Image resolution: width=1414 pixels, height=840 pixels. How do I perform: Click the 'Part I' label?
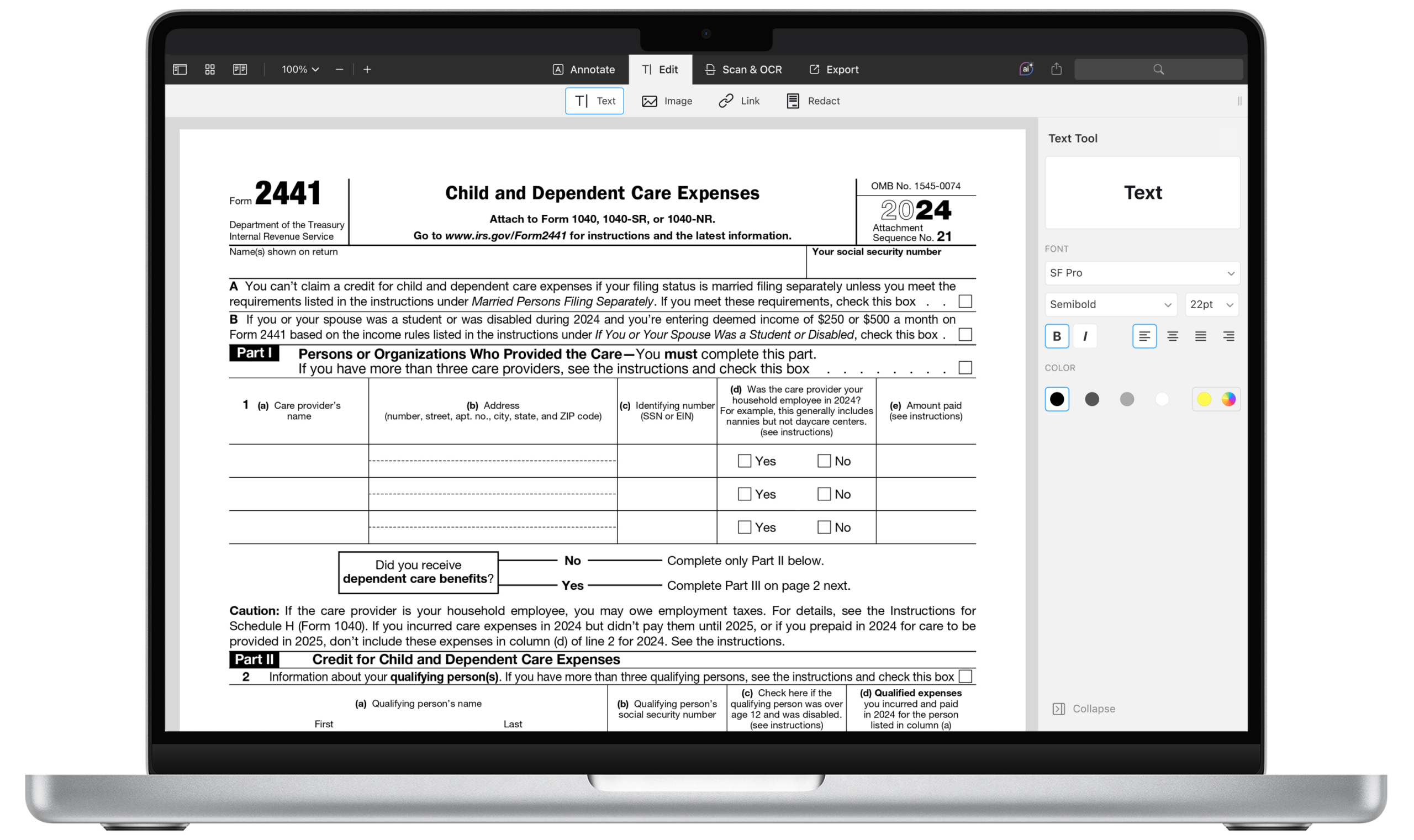tap(254, 353)
